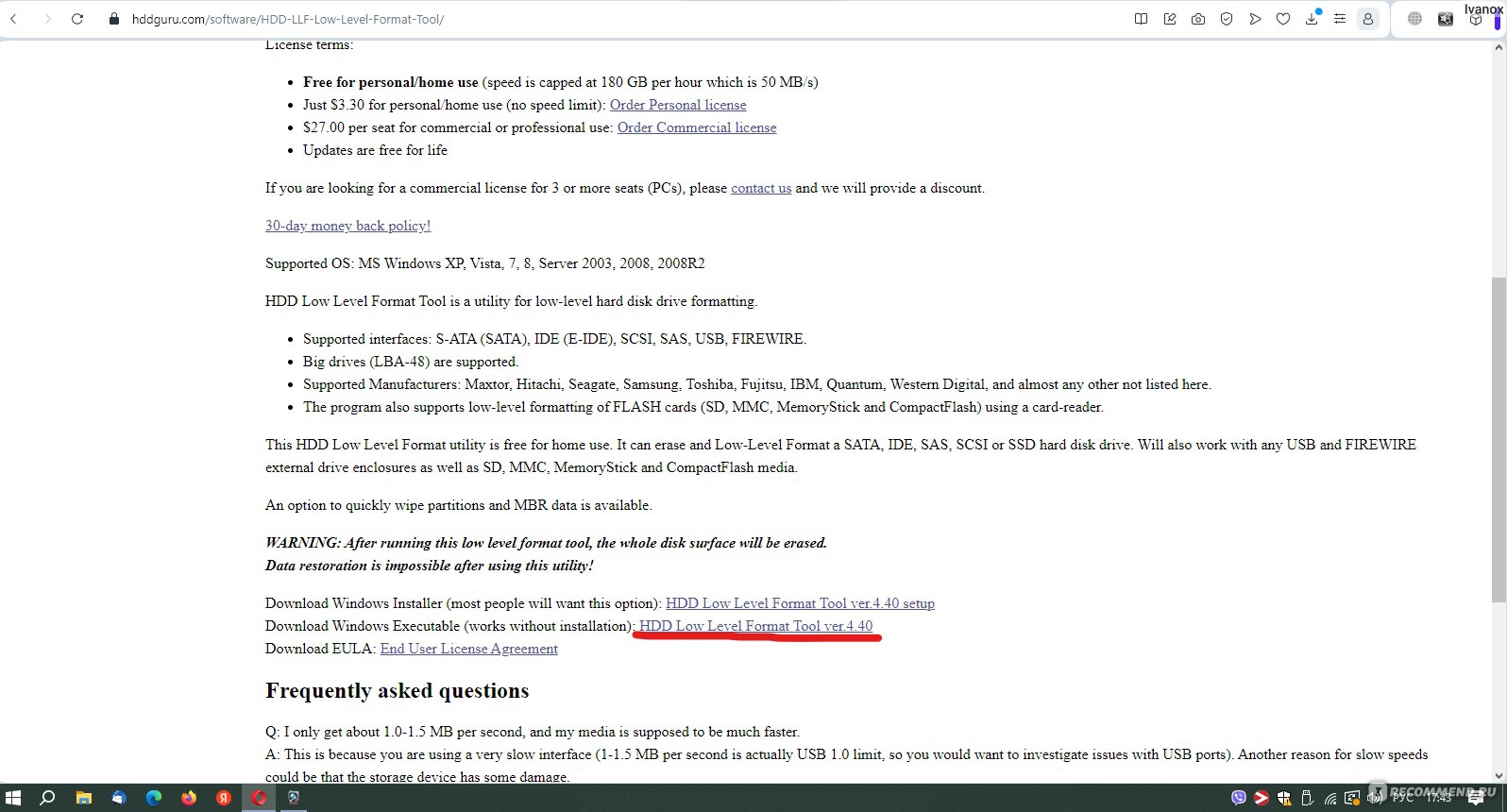1507x812 pixels.
Task: Open 30-day money back policy link
Action: [x=347, y=226]
